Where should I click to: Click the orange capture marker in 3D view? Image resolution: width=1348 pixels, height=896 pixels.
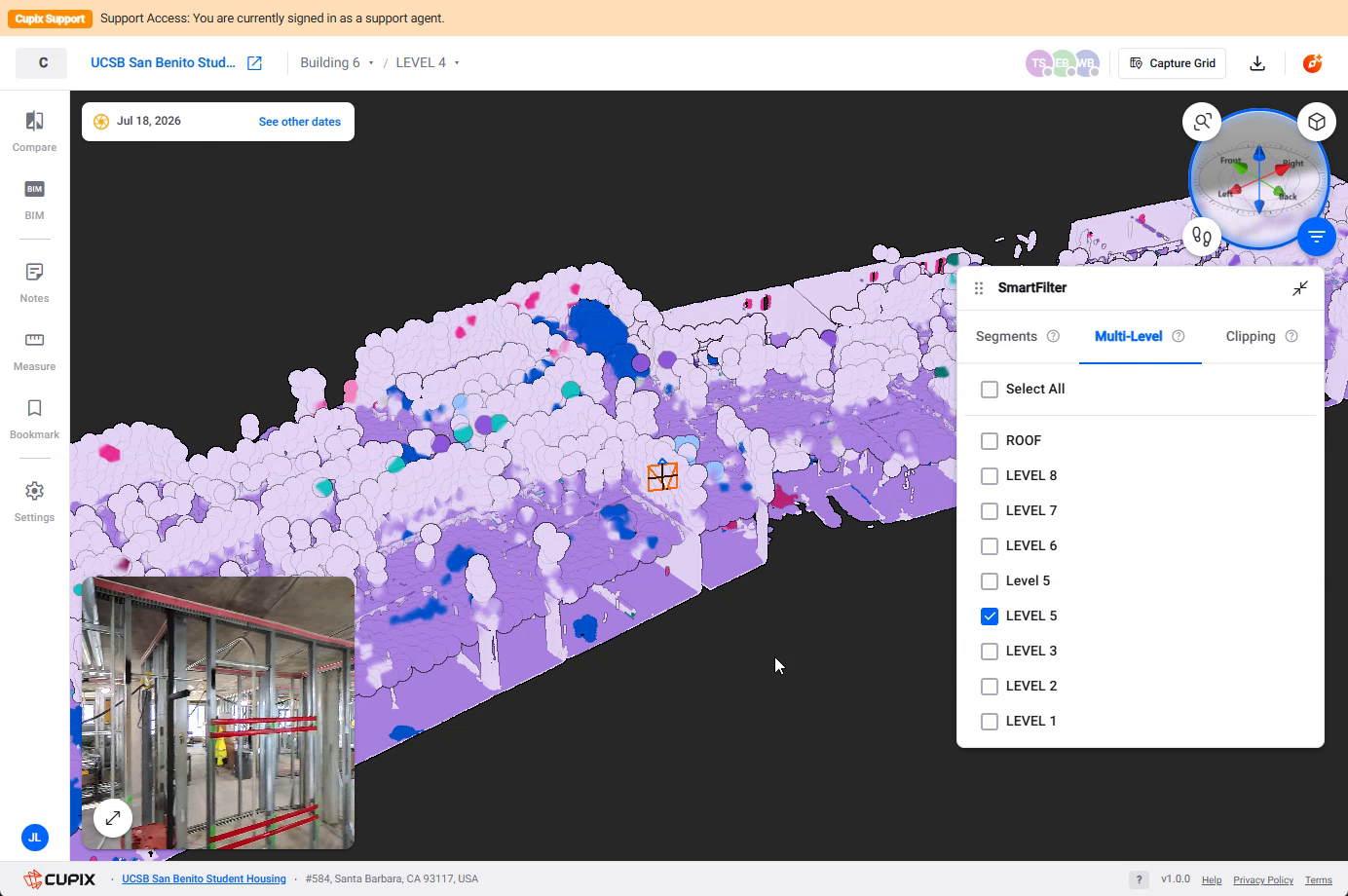tap(662, 475)
